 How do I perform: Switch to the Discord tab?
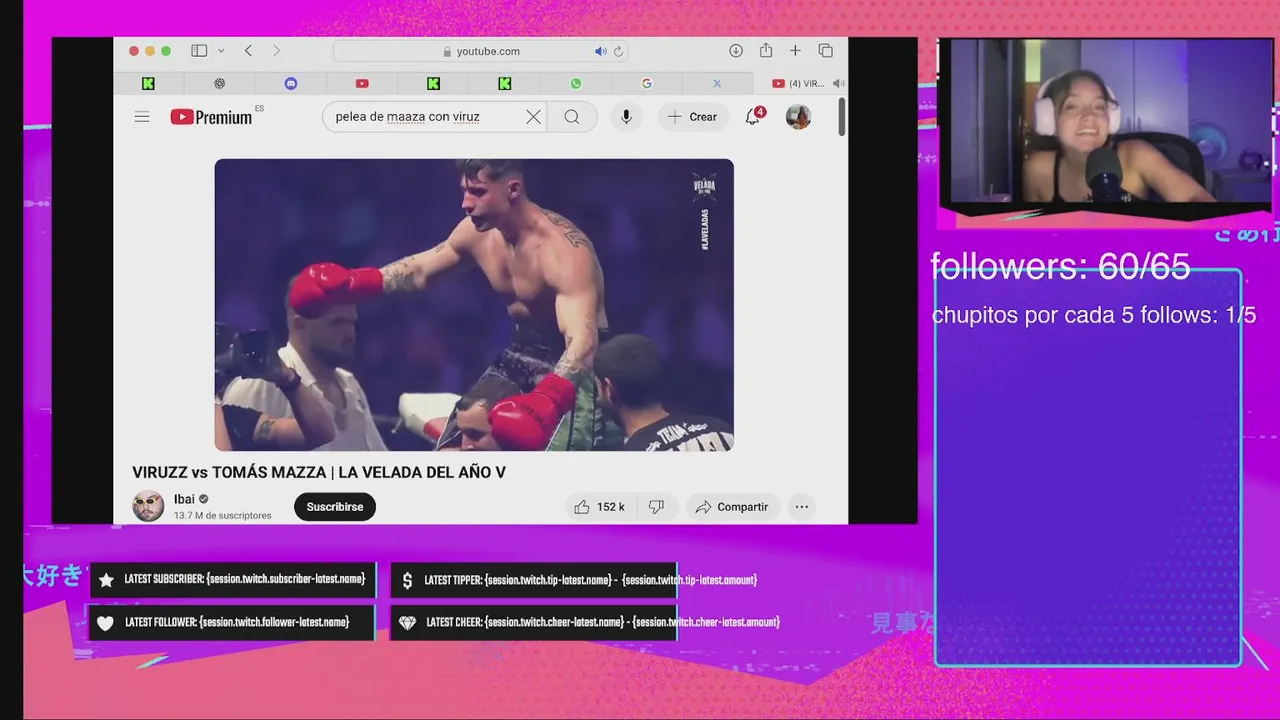[291, 84]
